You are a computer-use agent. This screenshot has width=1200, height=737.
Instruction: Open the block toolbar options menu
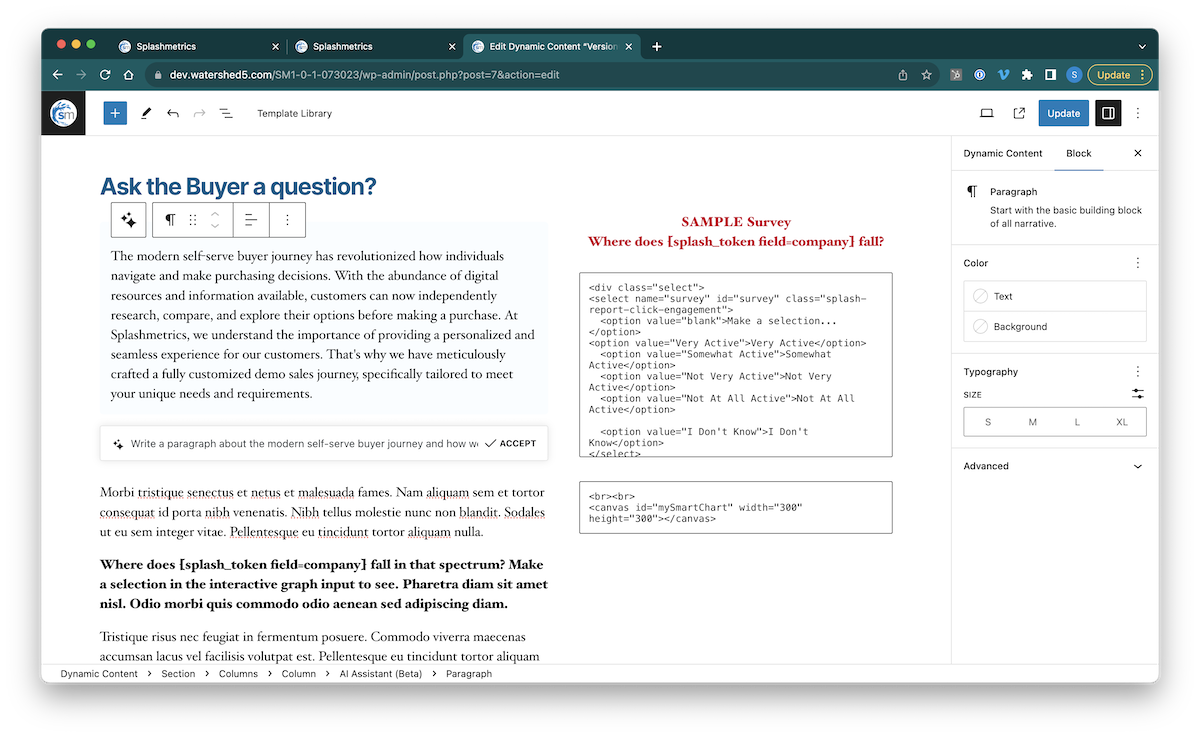287,220
